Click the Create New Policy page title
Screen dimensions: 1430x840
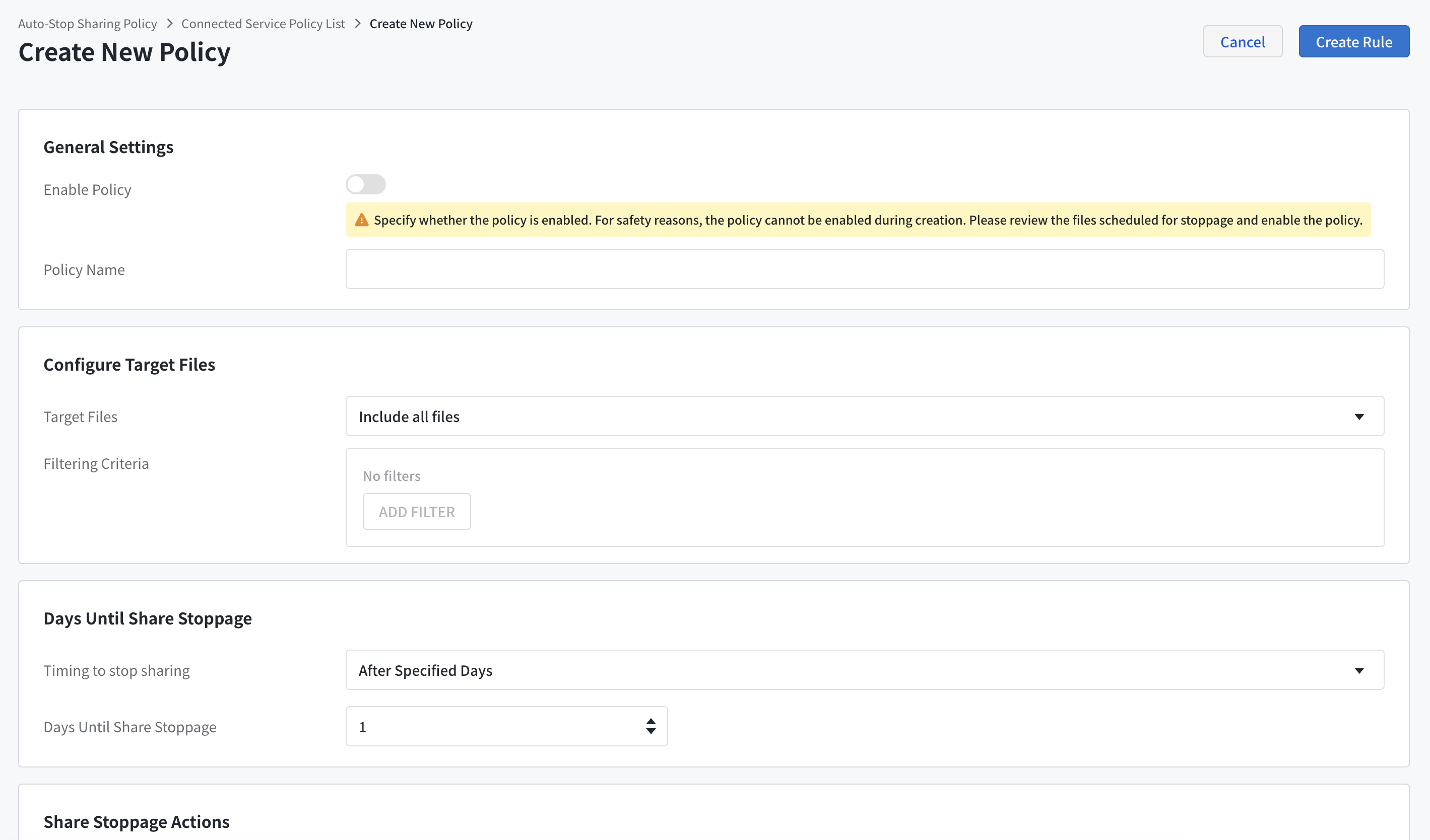124,51
